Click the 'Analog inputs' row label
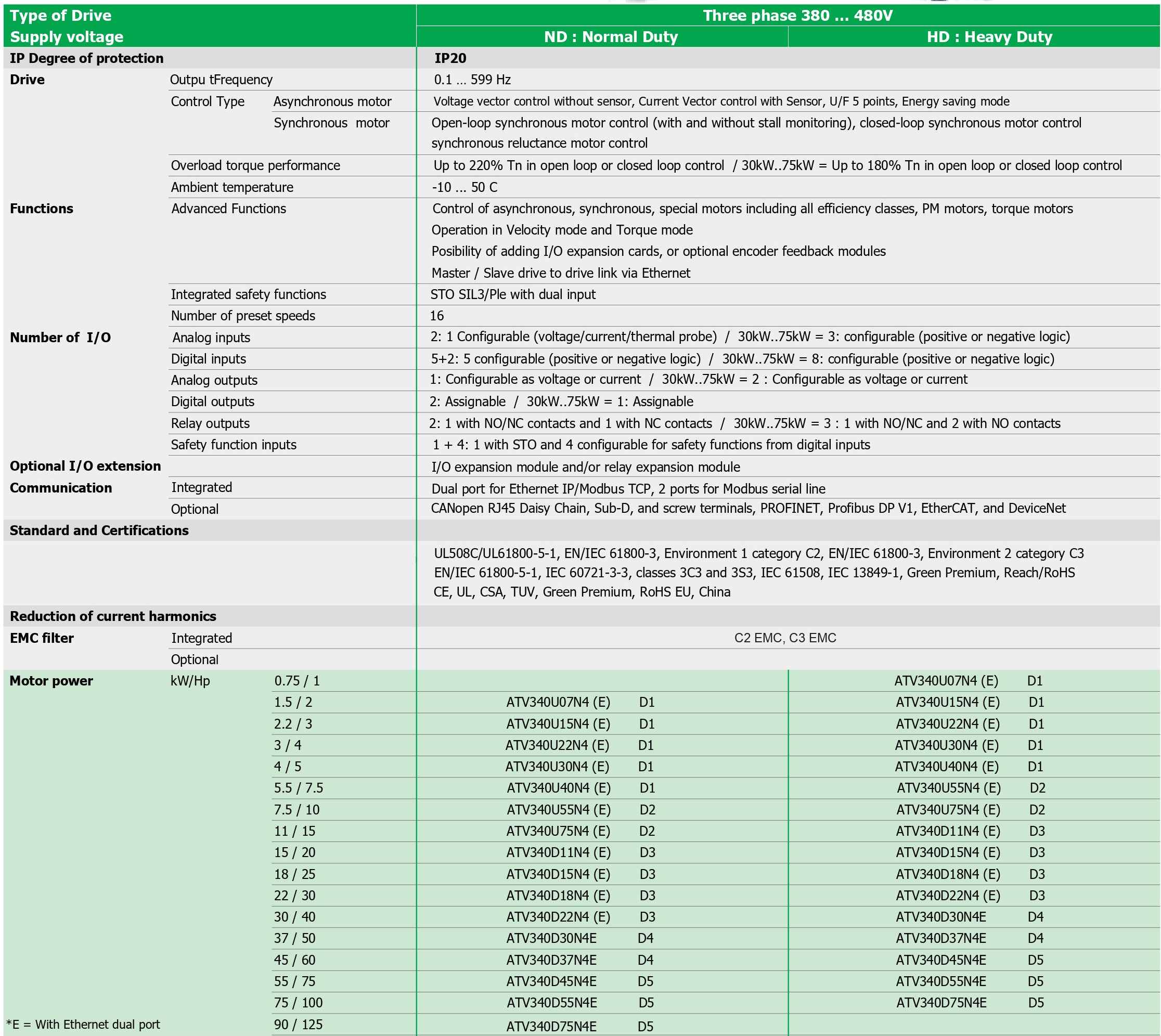Image resolution: width=1161 pixels, height=1036 pixels. coord(211,338)
